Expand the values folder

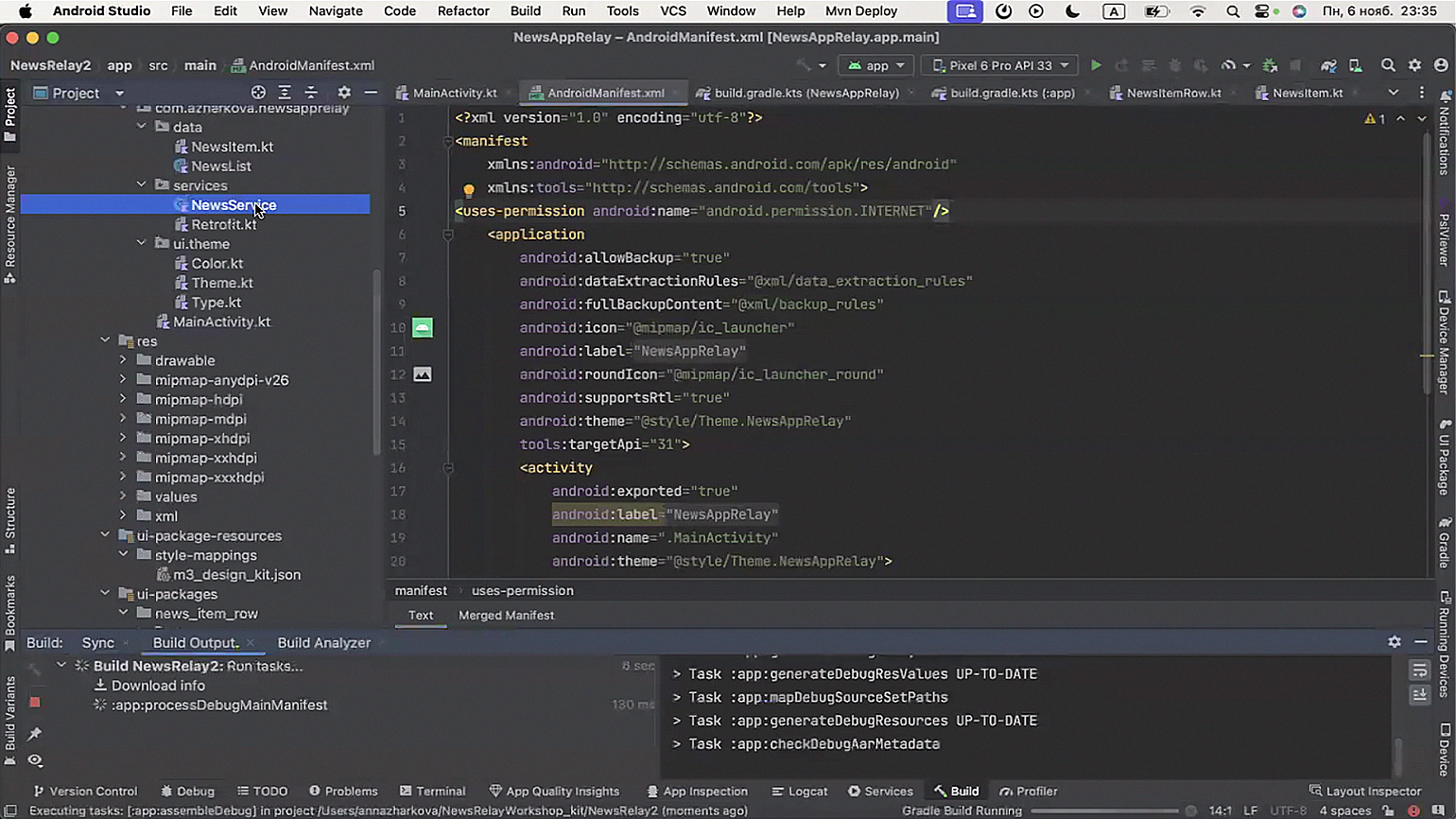coord(123,497)
